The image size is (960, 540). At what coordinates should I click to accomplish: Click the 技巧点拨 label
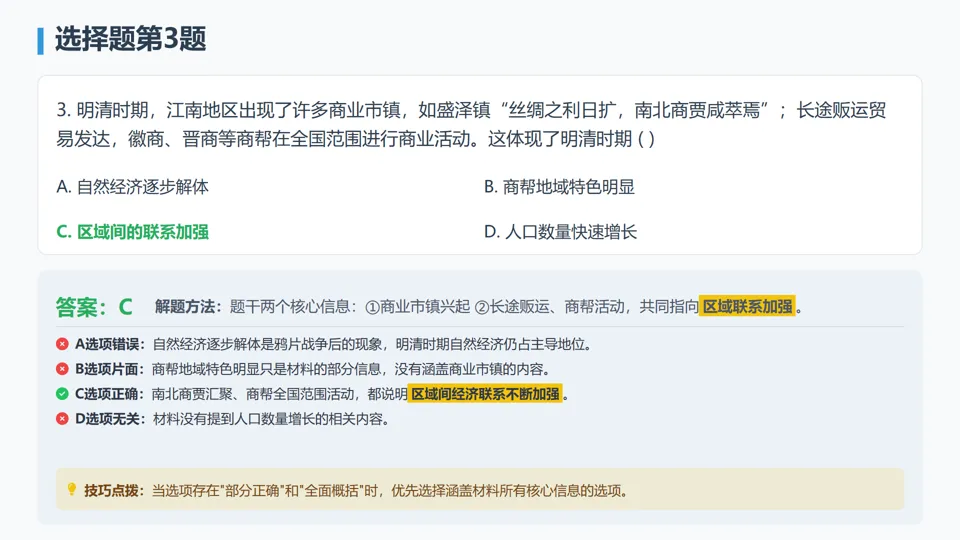[x=114, y=490]
